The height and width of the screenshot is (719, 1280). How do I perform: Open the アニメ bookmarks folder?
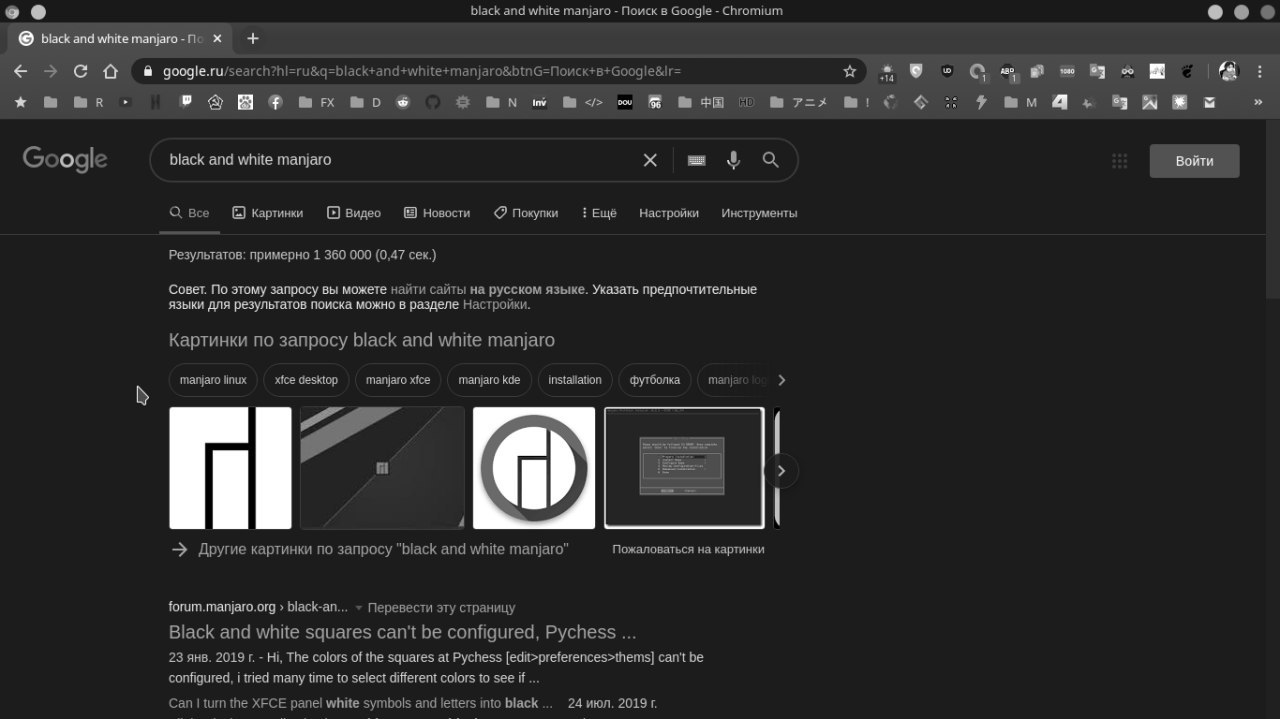coord(798,102)
